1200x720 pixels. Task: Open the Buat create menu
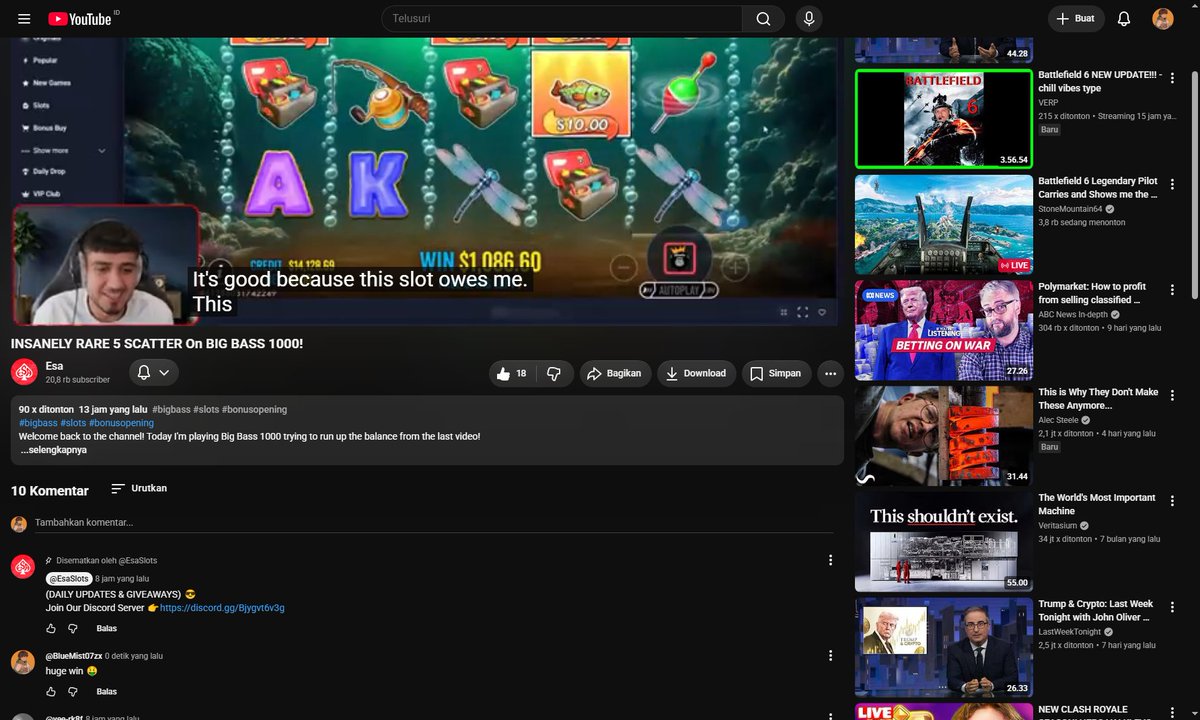[1076, 18]
